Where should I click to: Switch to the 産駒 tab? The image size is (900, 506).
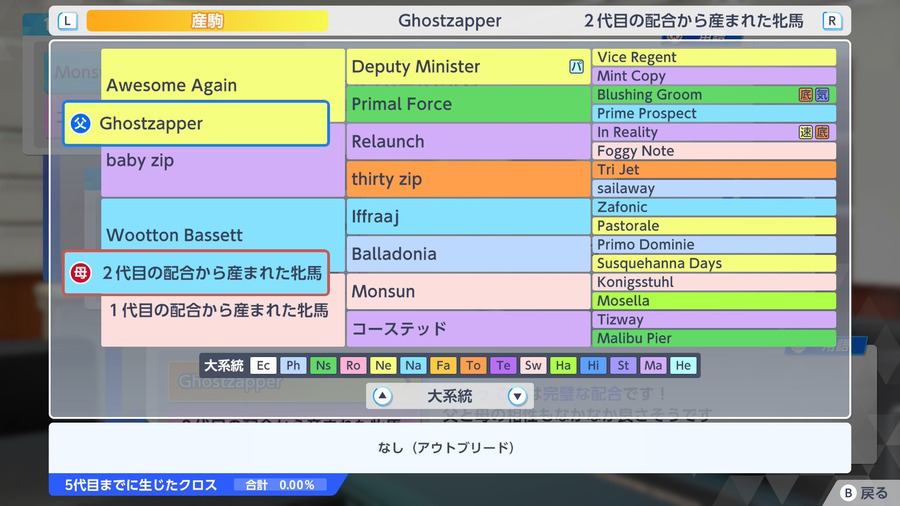[x=207, y=21]
